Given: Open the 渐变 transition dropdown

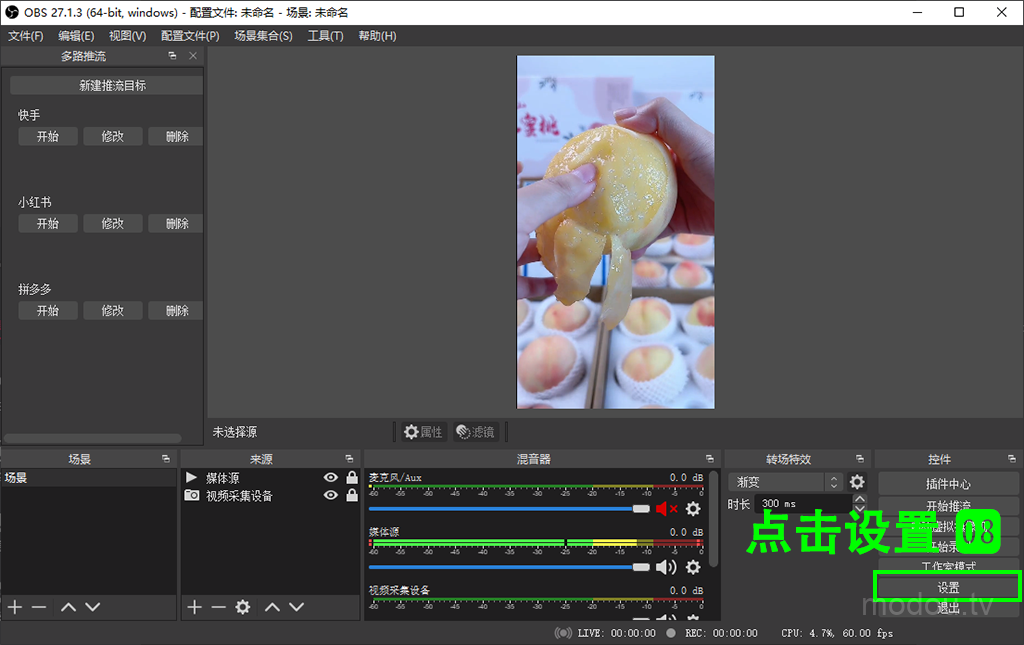Looking at the screenshot, I should [785, 482].
